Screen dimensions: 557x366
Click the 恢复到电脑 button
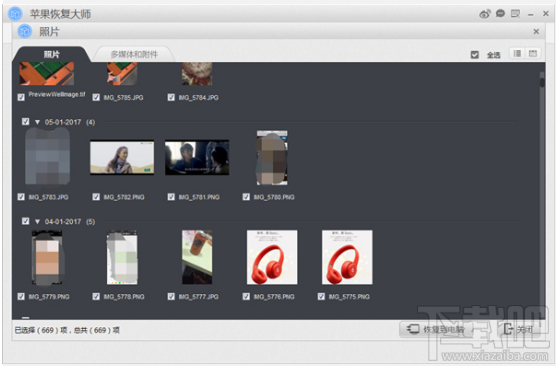tap(436, 329)
